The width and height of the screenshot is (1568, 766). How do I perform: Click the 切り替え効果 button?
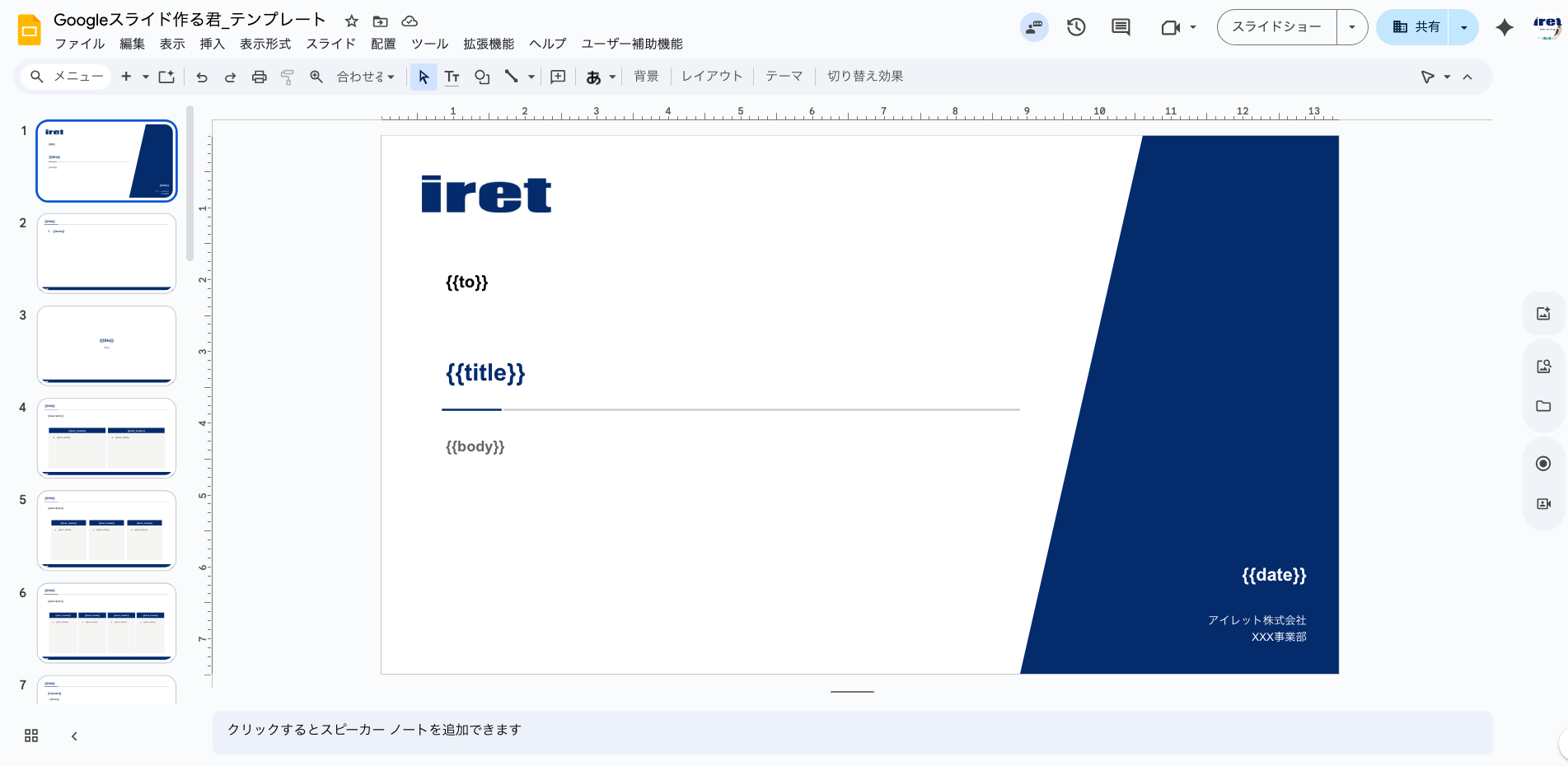tap(865, 77)
